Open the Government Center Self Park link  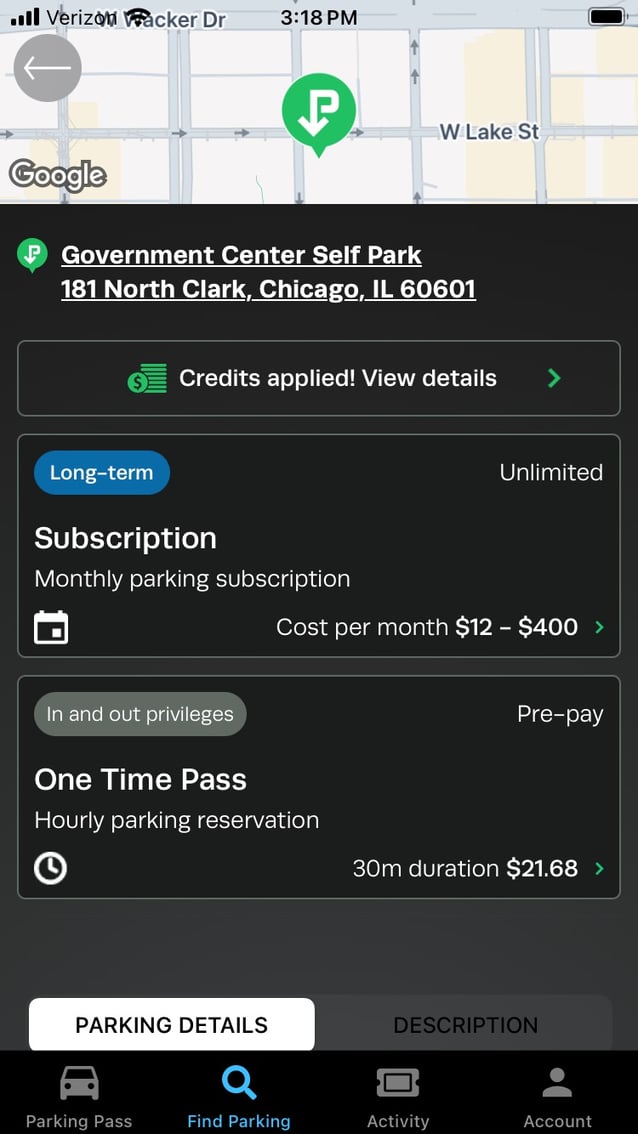pyautogui.click(x=240, y=255)
